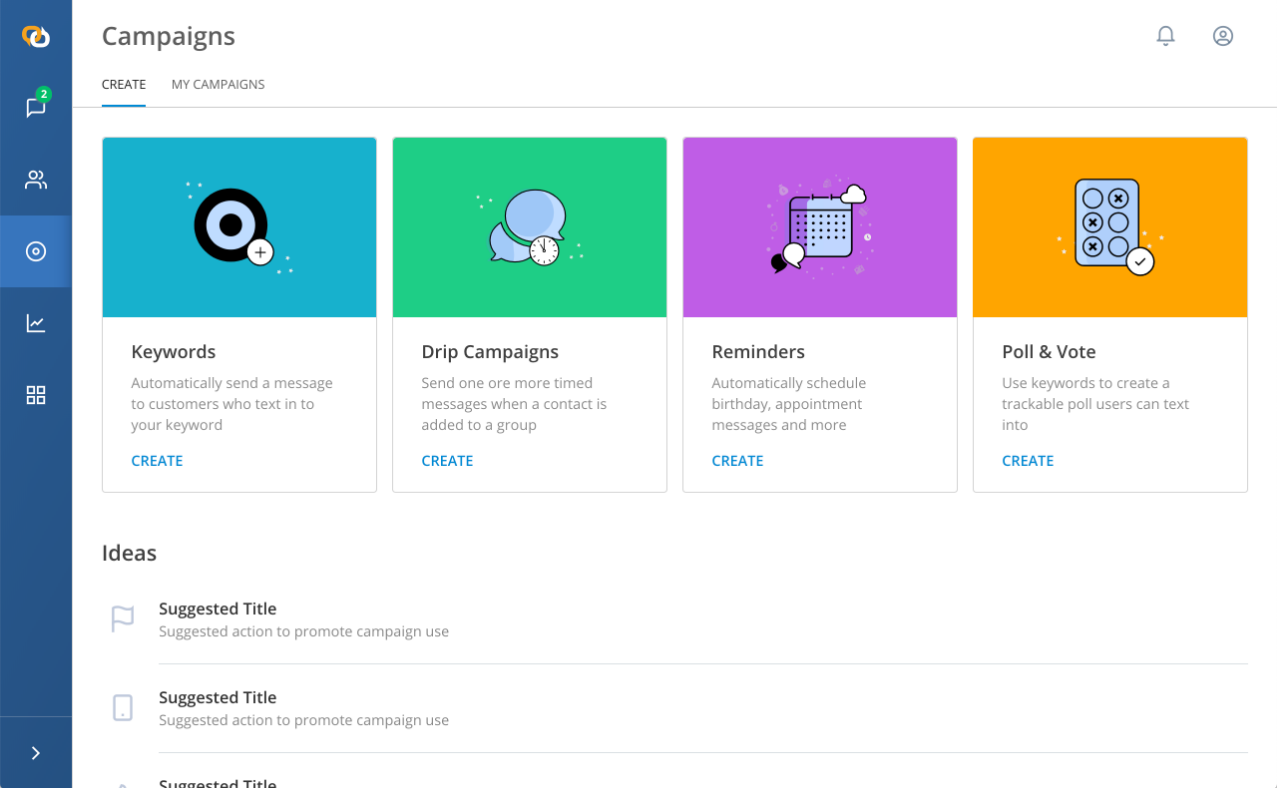The width and height of the screenshot is (1280, 788).
Task: Click the app logo in sidebar
Action: pos(36,36)
